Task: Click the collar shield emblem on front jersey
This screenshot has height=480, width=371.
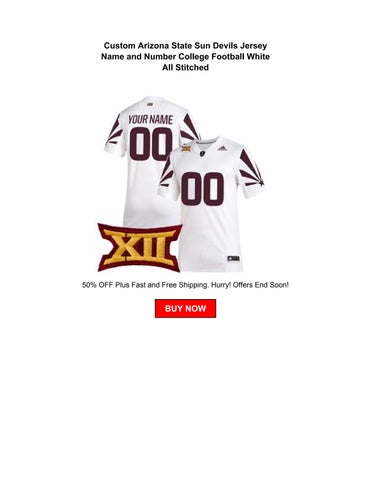Action: pos(202,153)
